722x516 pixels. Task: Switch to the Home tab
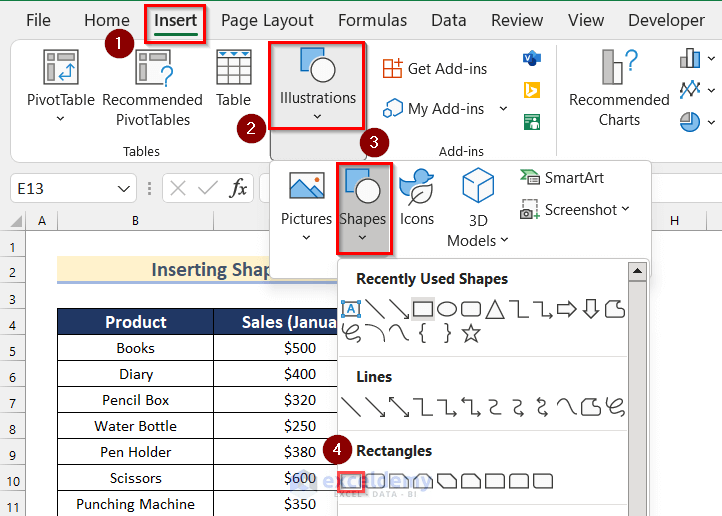click(107, 20)
